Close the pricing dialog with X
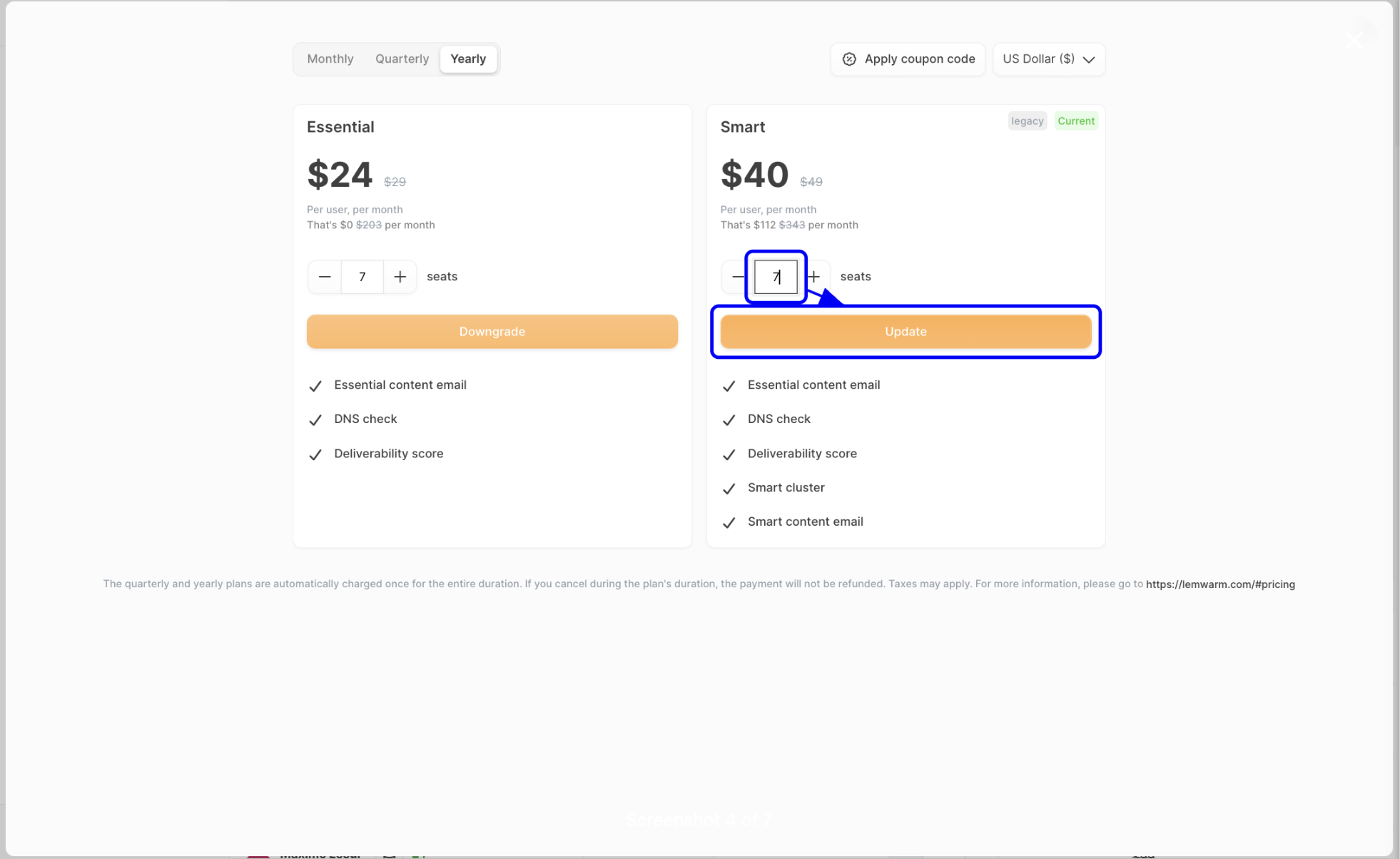 [1354, 40]
